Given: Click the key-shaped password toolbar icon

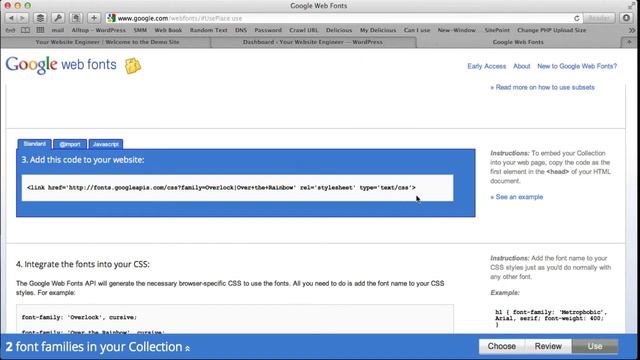Looking at the screenshot, I should pyautogui.click(x=58, y=18).
